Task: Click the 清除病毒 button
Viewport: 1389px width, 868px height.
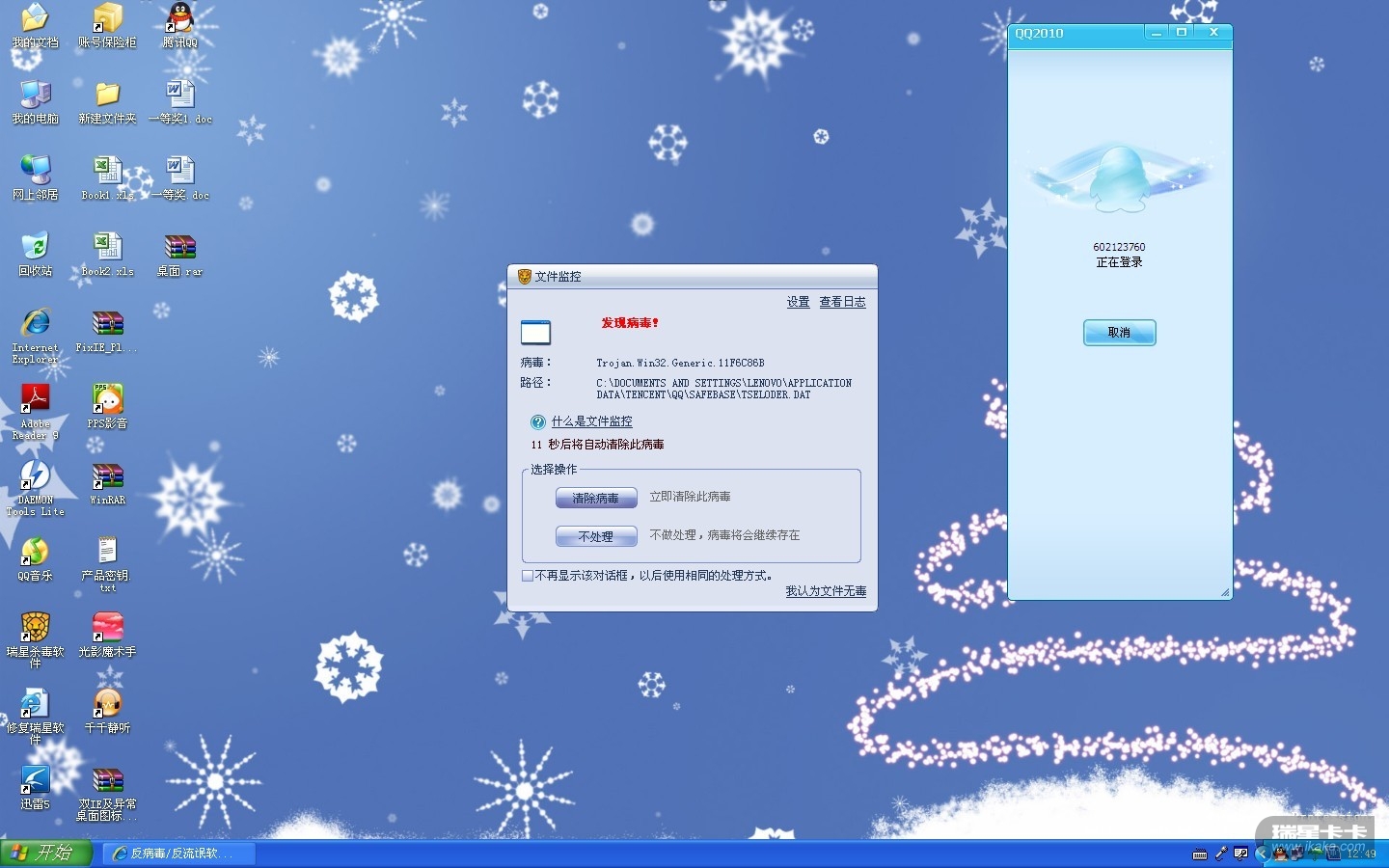Action: coord(596,498)
